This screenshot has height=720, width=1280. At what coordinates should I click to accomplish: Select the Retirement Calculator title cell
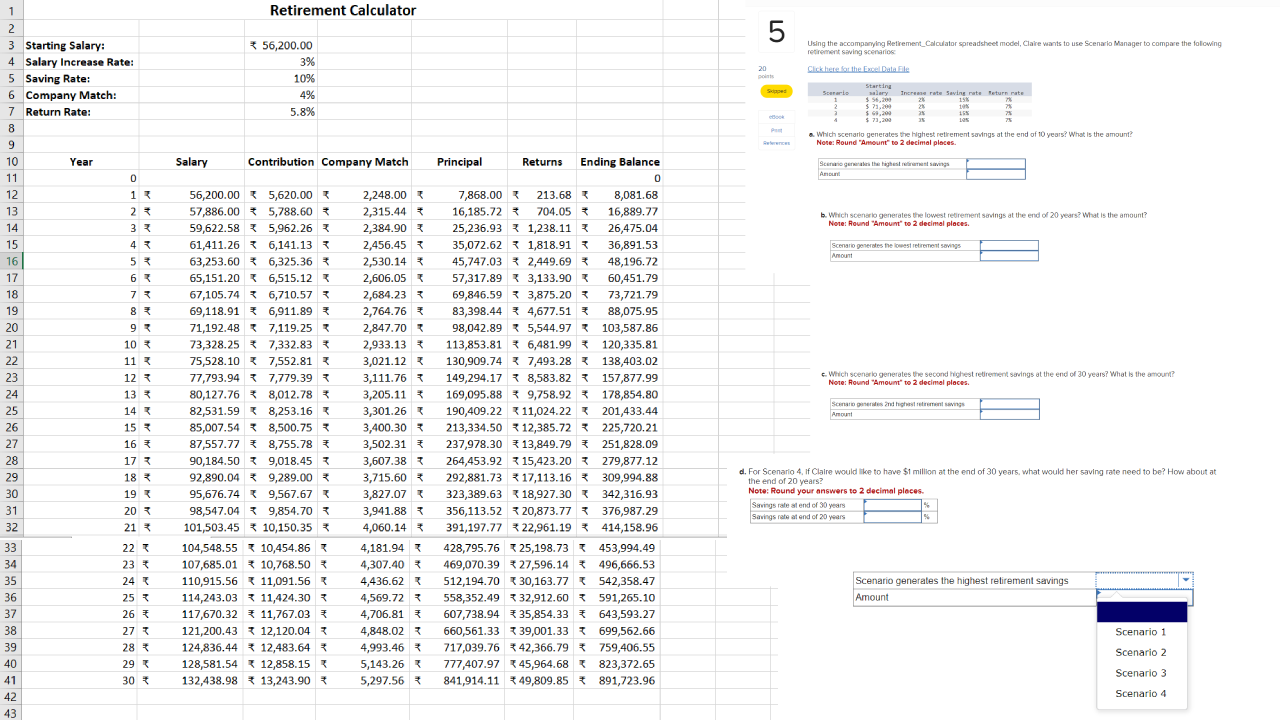tap(343, 10)
